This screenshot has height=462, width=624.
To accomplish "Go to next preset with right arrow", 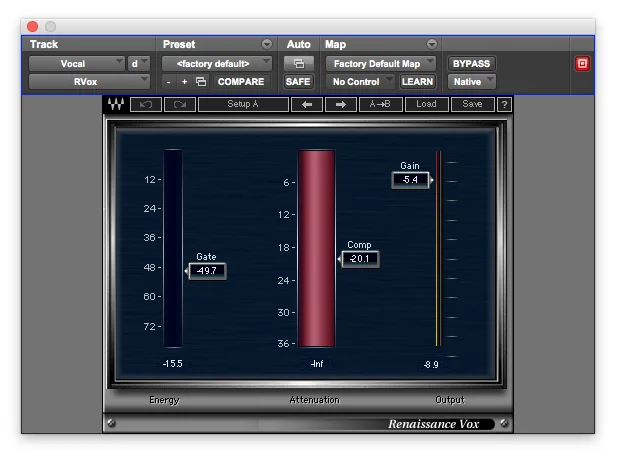I will click(341, 105).
